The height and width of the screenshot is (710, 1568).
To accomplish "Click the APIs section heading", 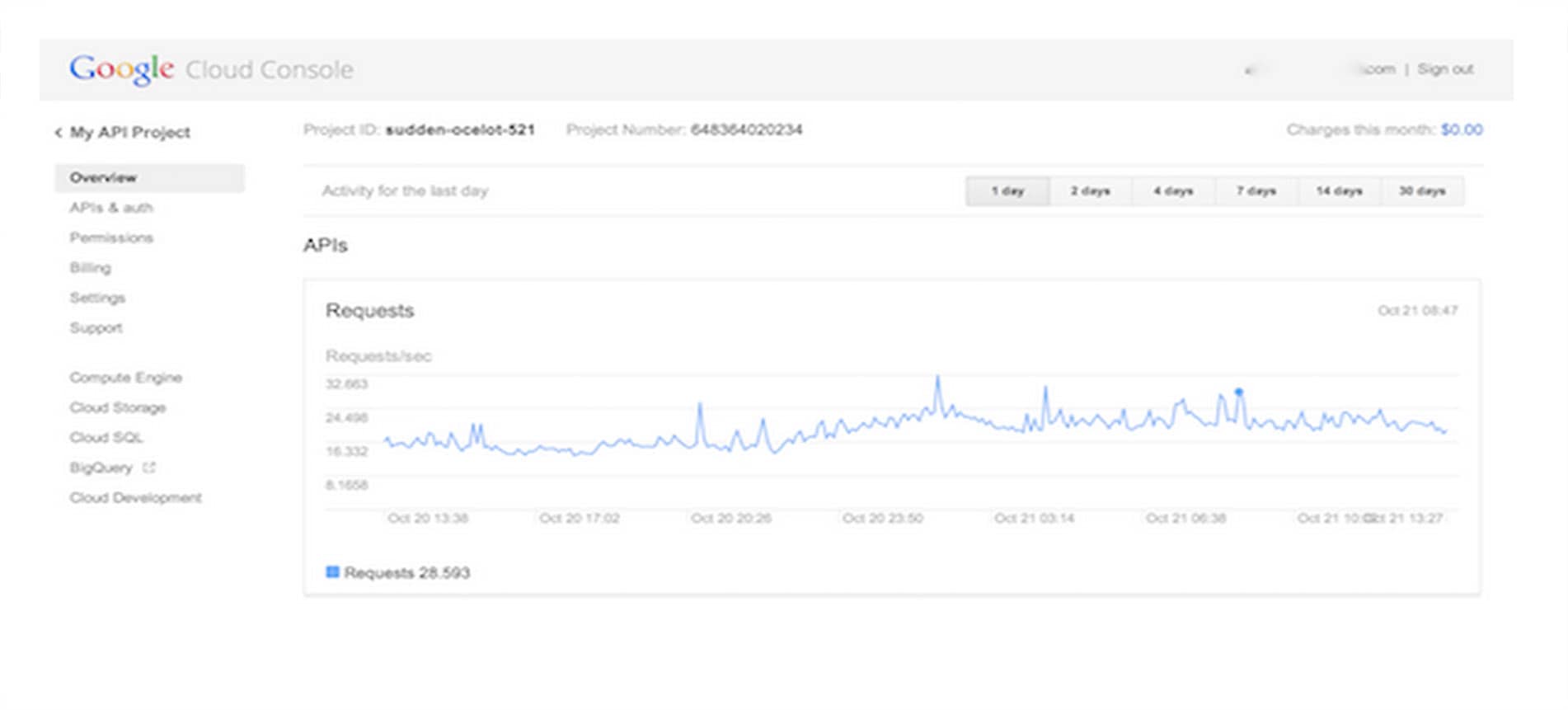I will click(326, 245).
